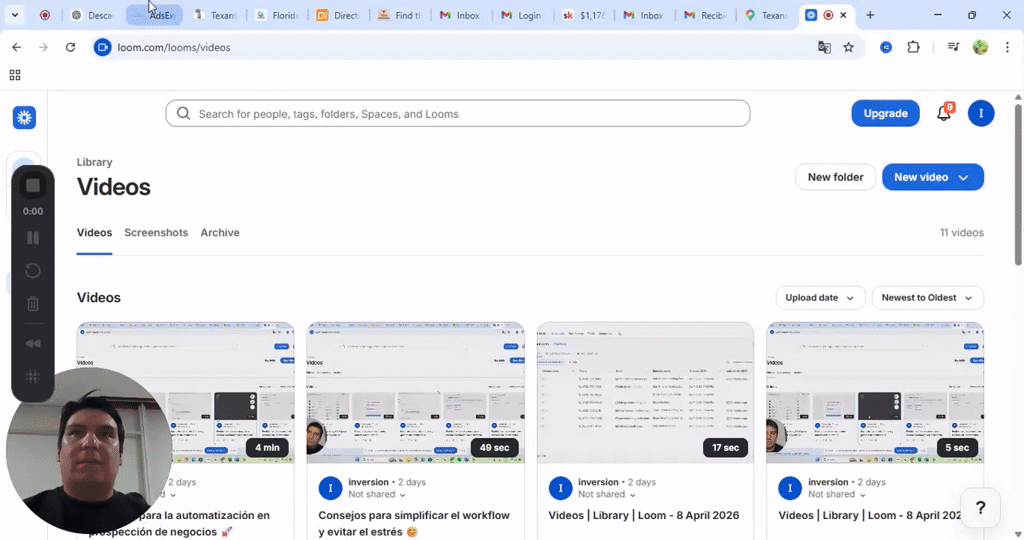
Task: Open the Chrome profile avatar
Action: pos(980,47)
